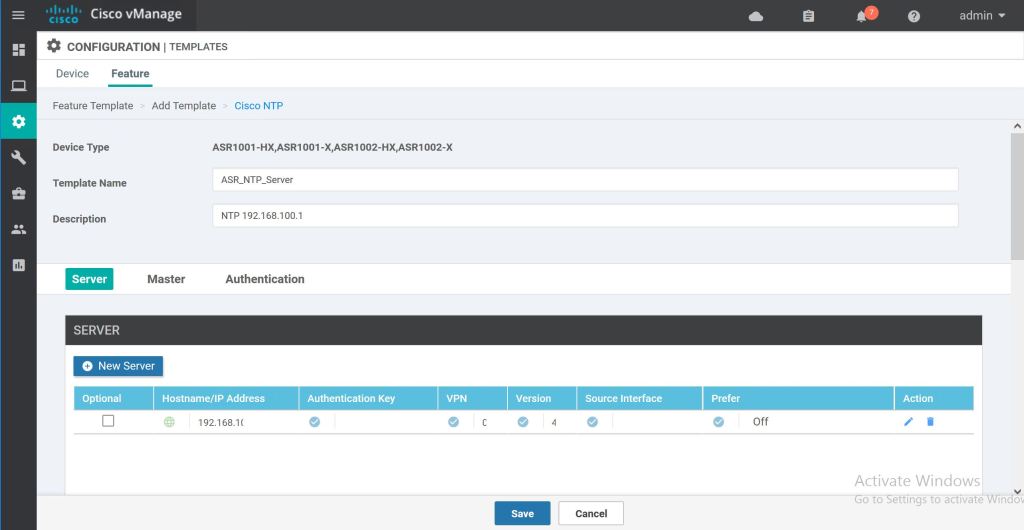This screenshot has width=1024, height=530.
Task: Delete the NTP server row trash icon
Action: click(930, 422)
